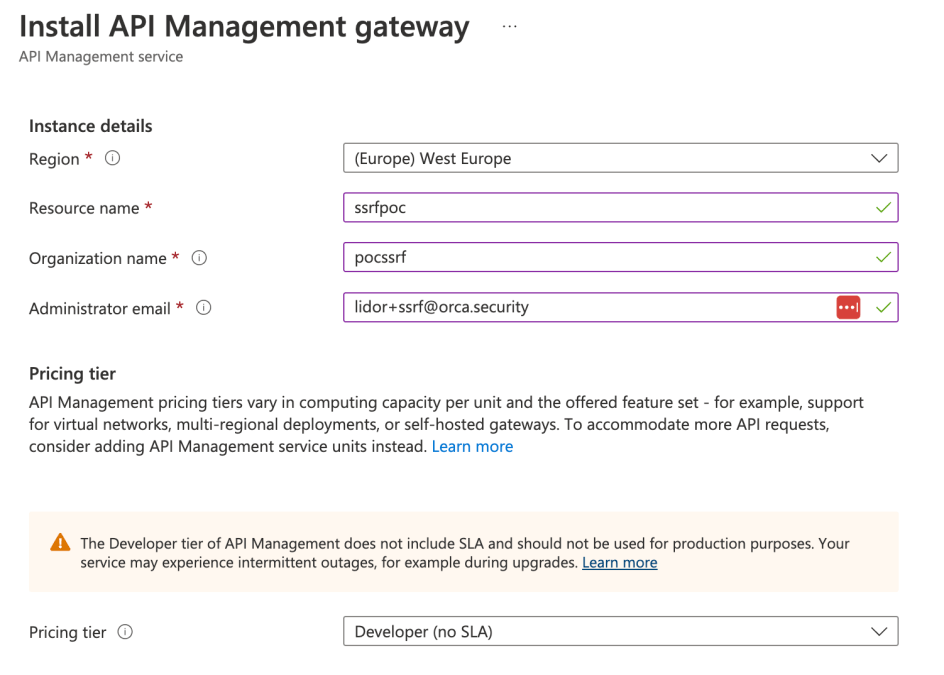This screenshot has height=675, width=944.
Task: Expand the Pricing tier dropdown chevron
Action: 879,632
